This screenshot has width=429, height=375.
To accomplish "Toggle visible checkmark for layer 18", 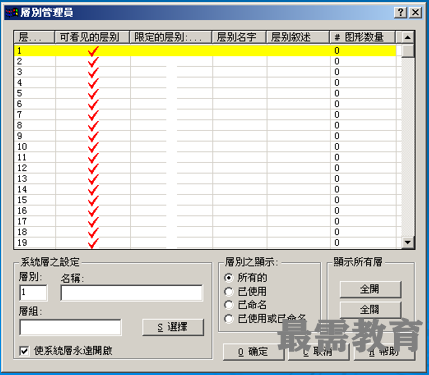I will click(x=93, y=232).
